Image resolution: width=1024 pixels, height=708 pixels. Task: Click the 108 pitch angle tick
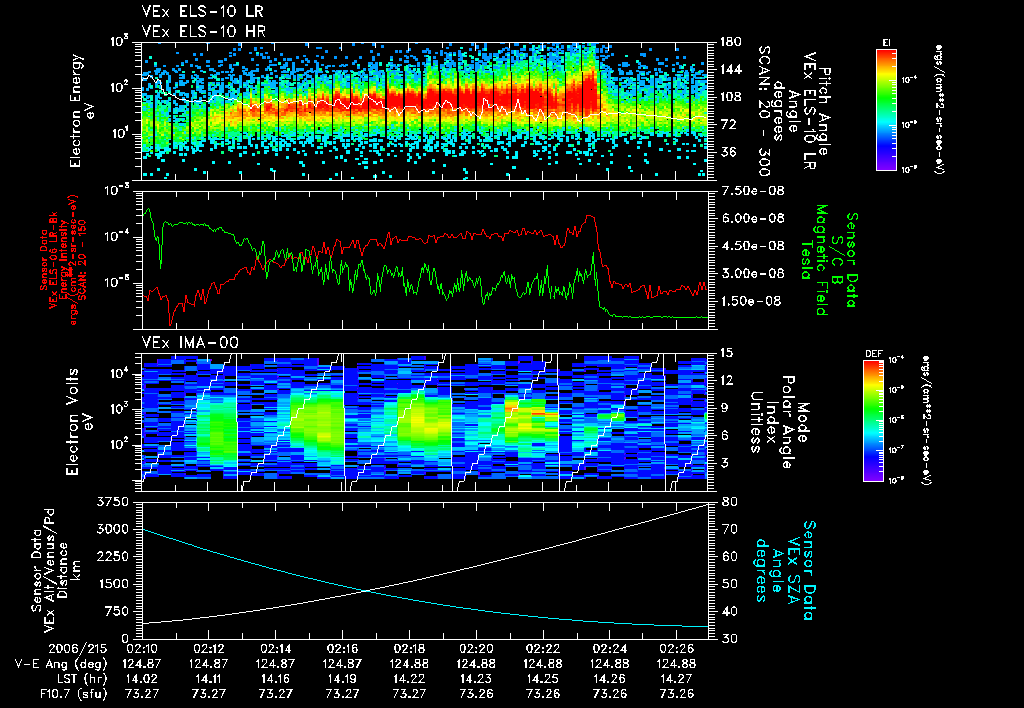point(730,97)
